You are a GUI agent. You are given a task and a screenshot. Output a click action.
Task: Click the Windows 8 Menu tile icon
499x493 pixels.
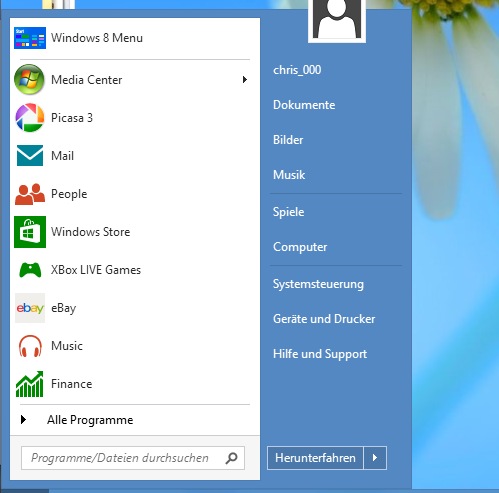pos(30,38)
